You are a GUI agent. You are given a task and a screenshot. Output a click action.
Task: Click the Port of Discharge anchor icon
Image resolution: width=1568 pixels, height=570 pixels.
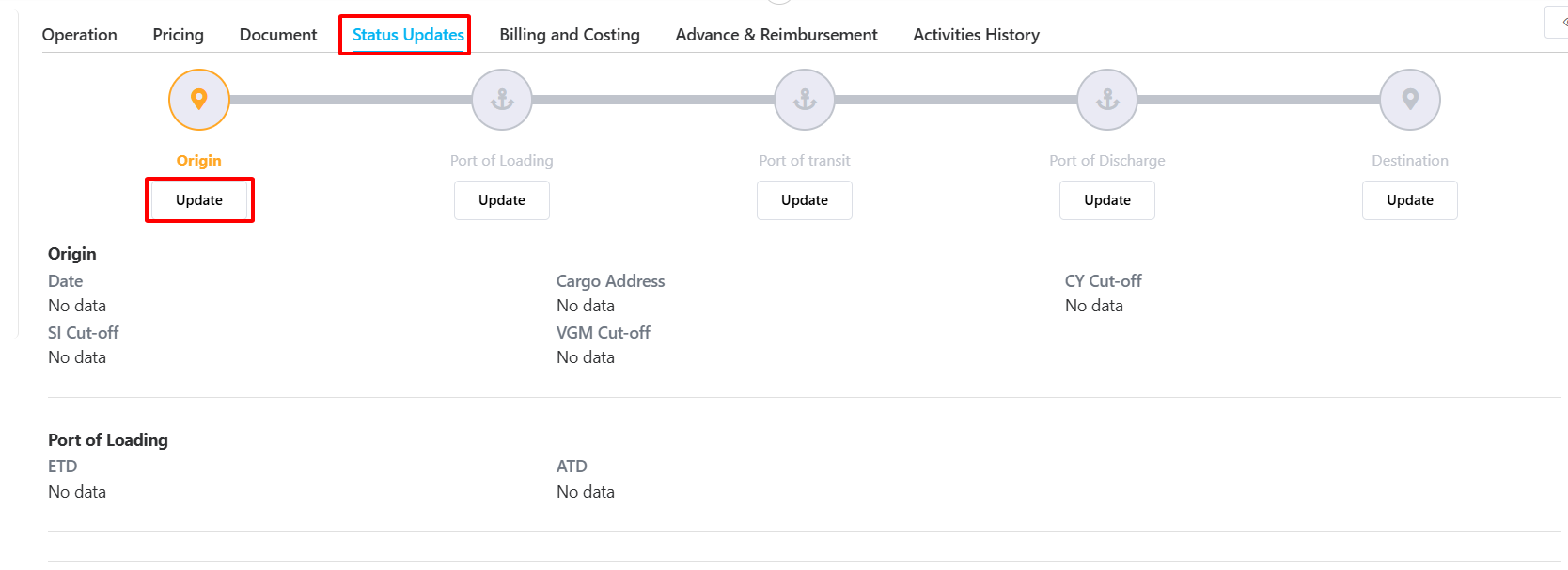(x=1107, y=99)
